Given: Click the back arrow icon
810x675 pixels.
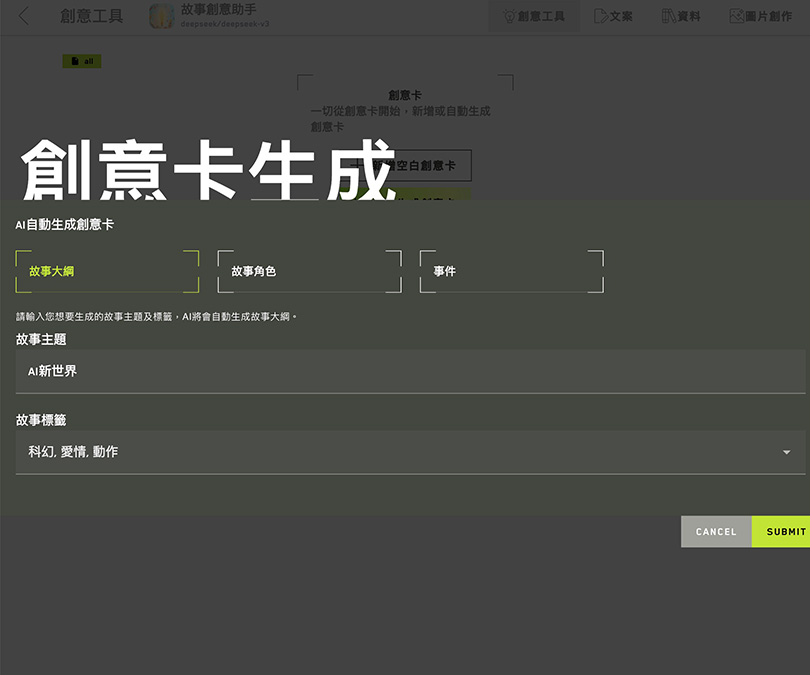Looking at the screenshot, I should (24, 16).
